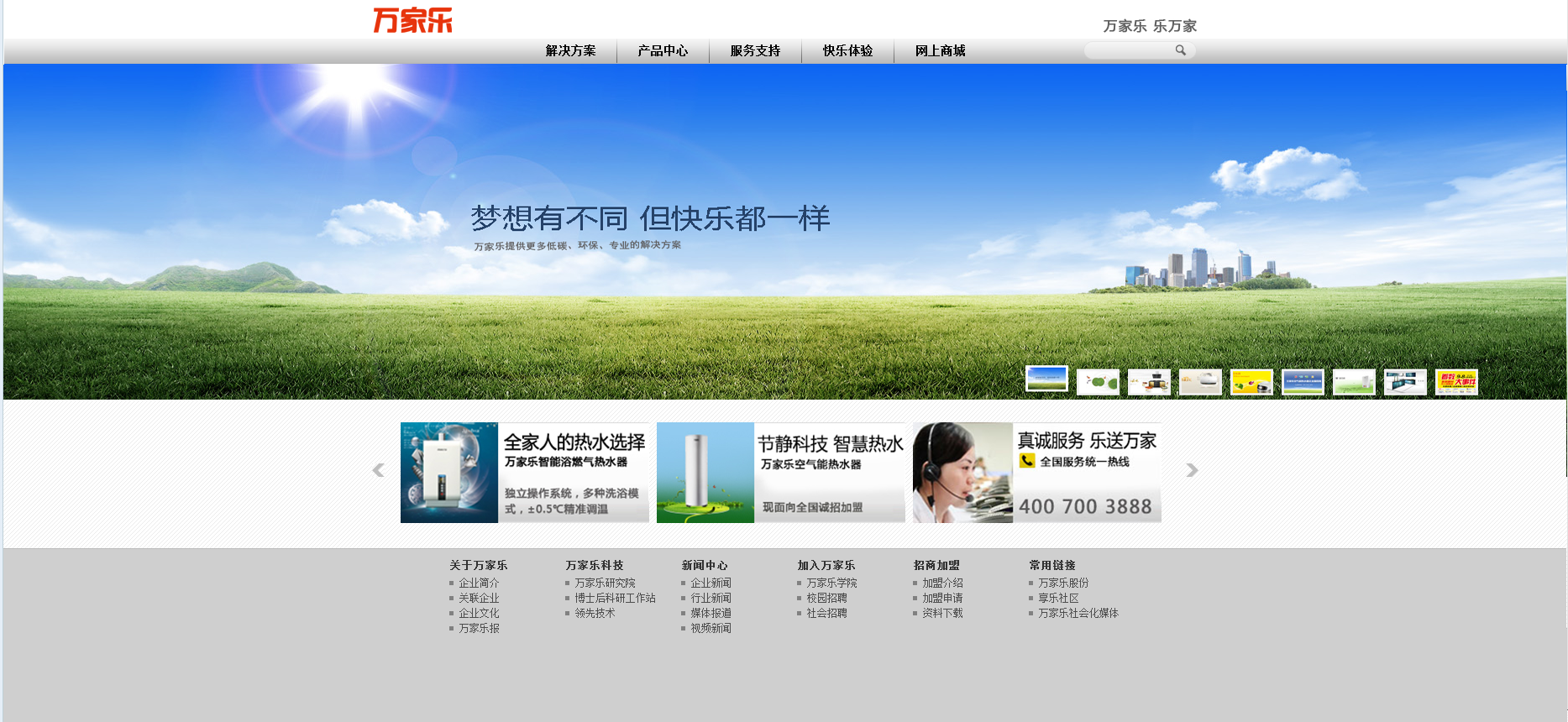The width and height of the screenshot is (1568, 722).
Task: Select the glass kitchen cabinet banner thumbnail
Action: (x=1405, y=382)
